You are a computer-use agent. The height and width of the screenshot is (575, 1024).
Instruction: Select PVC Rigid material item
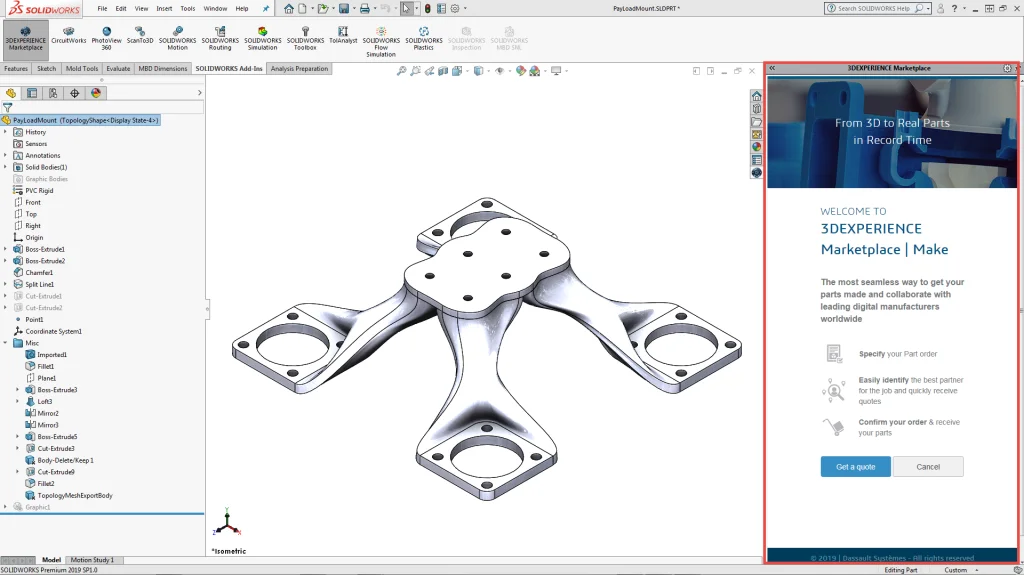coord(39,191)
